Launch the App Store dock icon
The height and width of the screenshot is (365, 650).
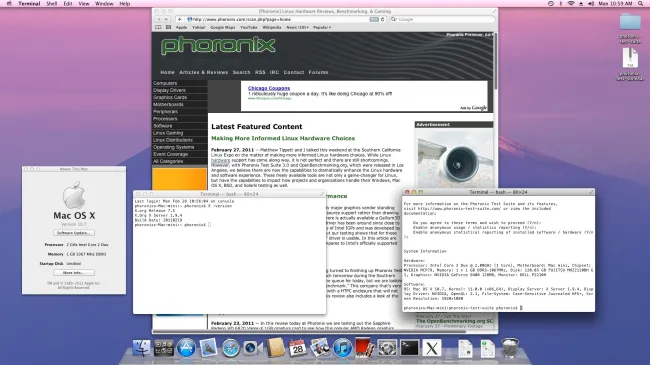(186, 348)
